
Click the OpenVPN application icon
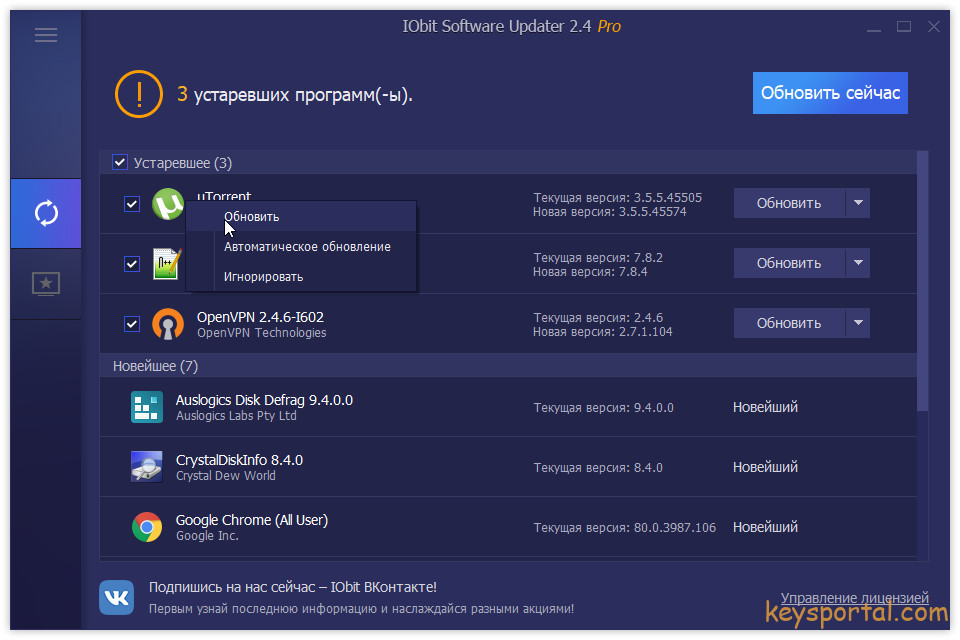tap(167, 324)
